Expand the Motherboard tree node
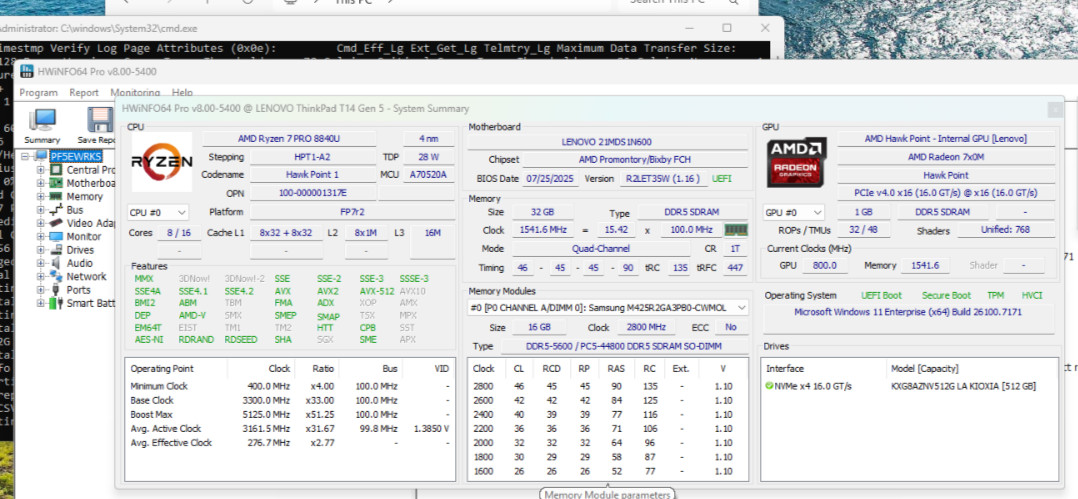 [41, 184]
